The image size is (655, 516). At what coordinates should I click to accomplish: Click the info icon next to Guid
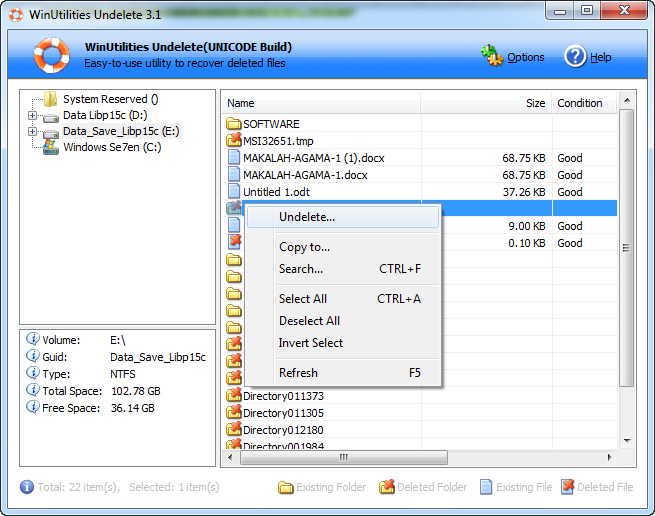(x=33, y=356)
